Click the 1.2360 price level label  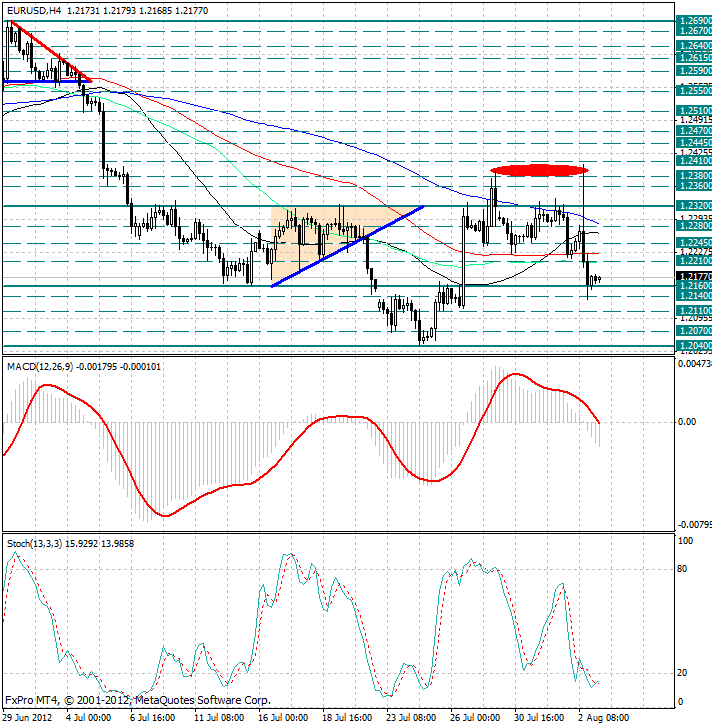(694, 186)
